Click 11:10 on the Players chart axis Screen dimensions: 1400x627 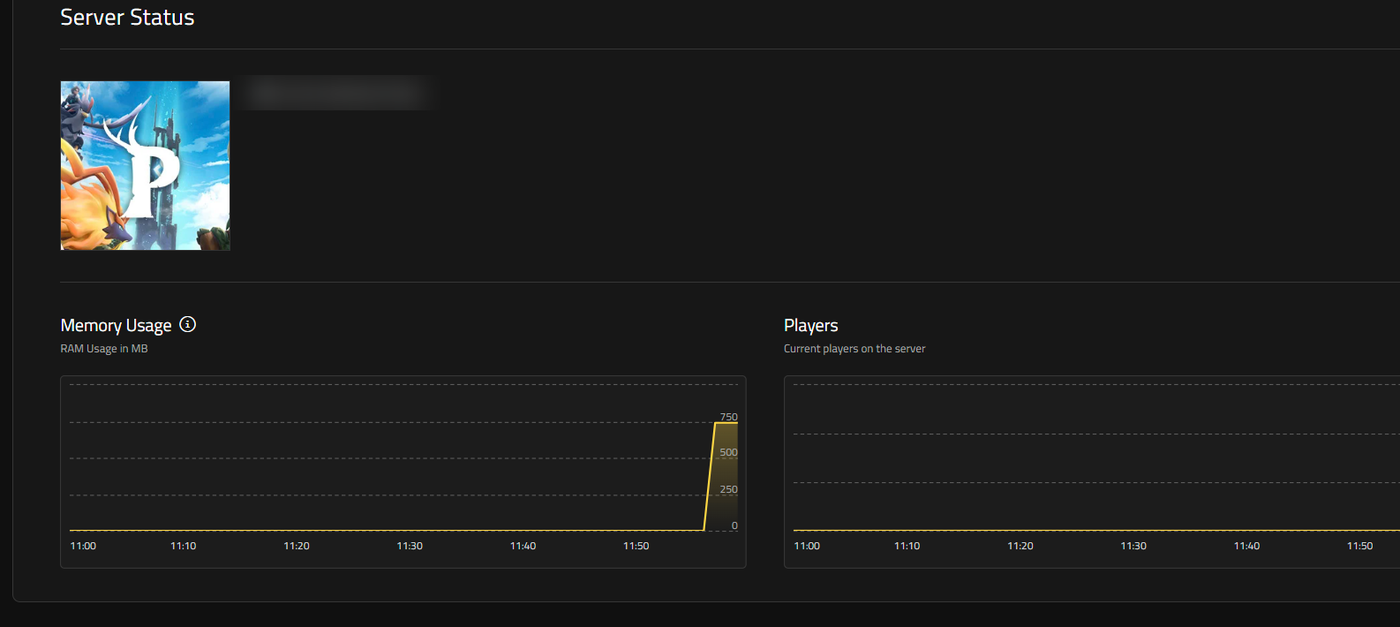click(x=907, y=546)
